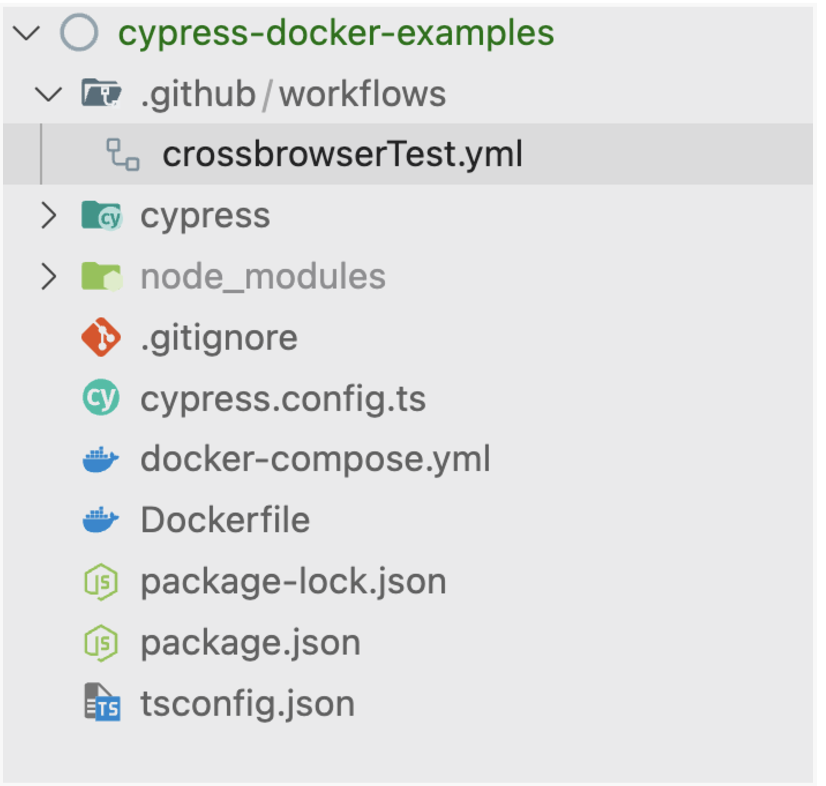Open the docker-compose.yml file

[x=316, y=459]
